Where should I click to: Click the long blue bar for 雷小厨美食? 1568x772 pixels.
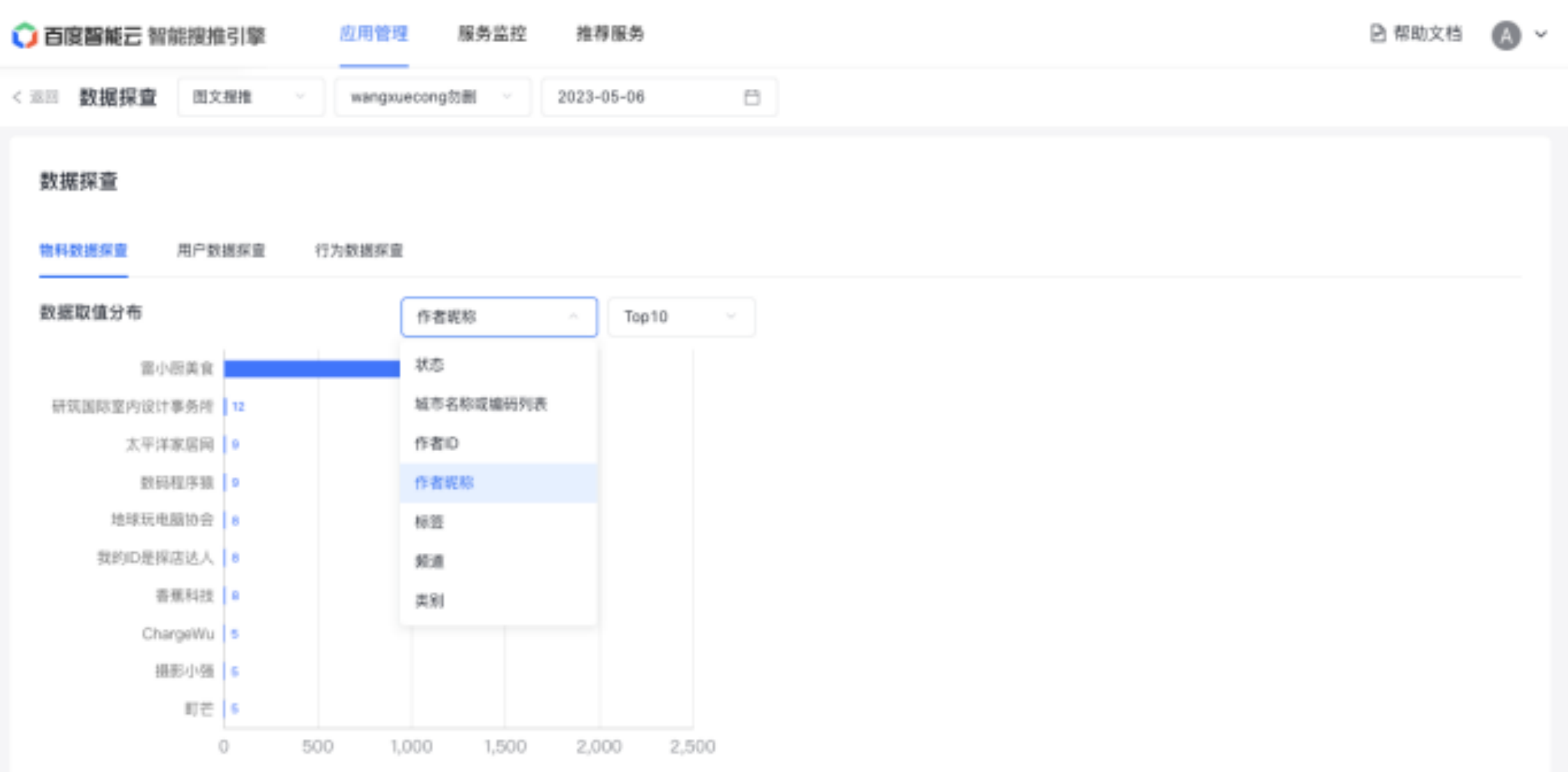(312, 369)
